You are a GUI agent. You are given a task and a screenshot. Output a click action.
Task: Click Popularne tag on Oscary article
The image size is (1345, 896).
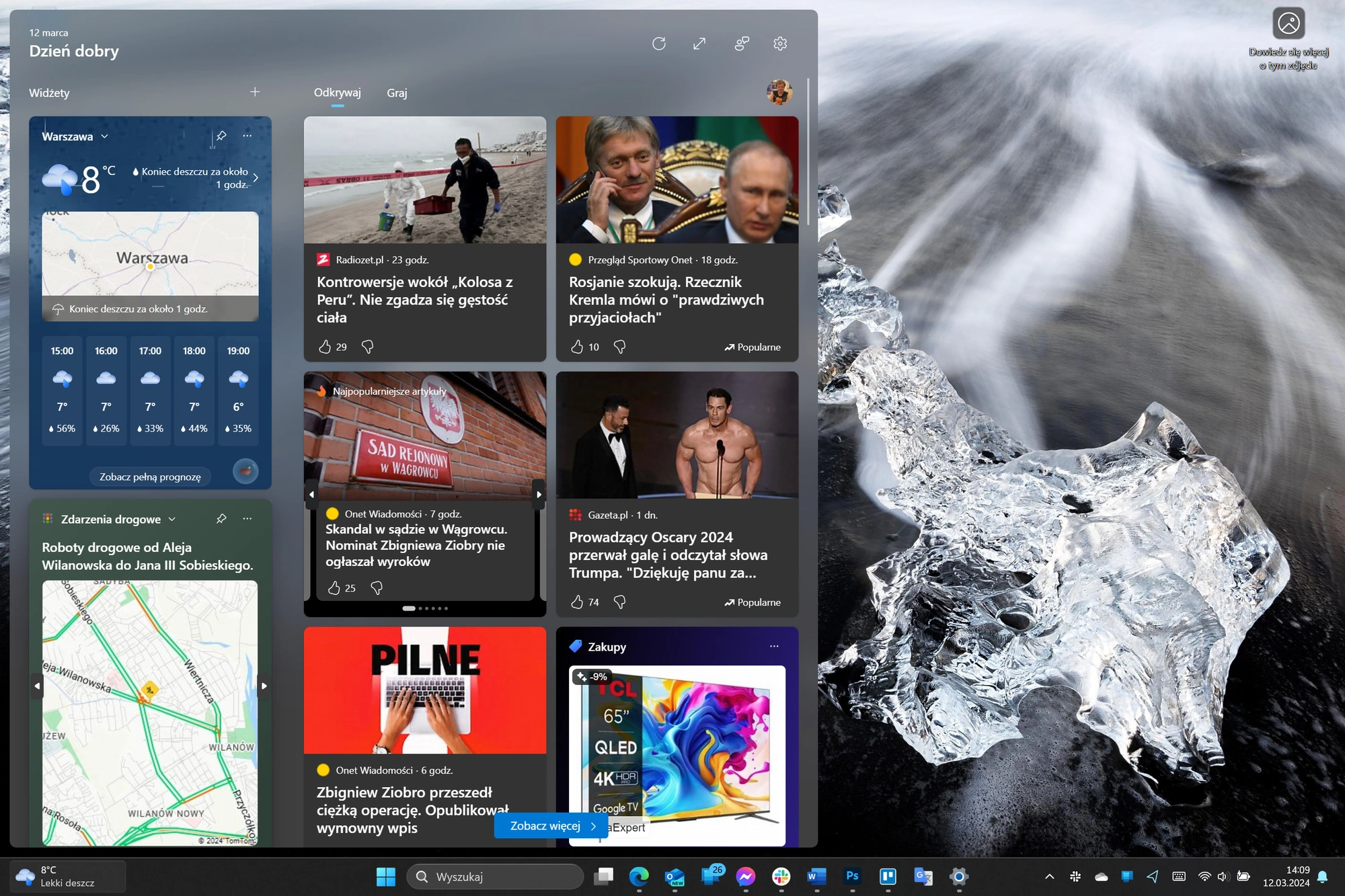pyautogui.click(x=753, y=602)
